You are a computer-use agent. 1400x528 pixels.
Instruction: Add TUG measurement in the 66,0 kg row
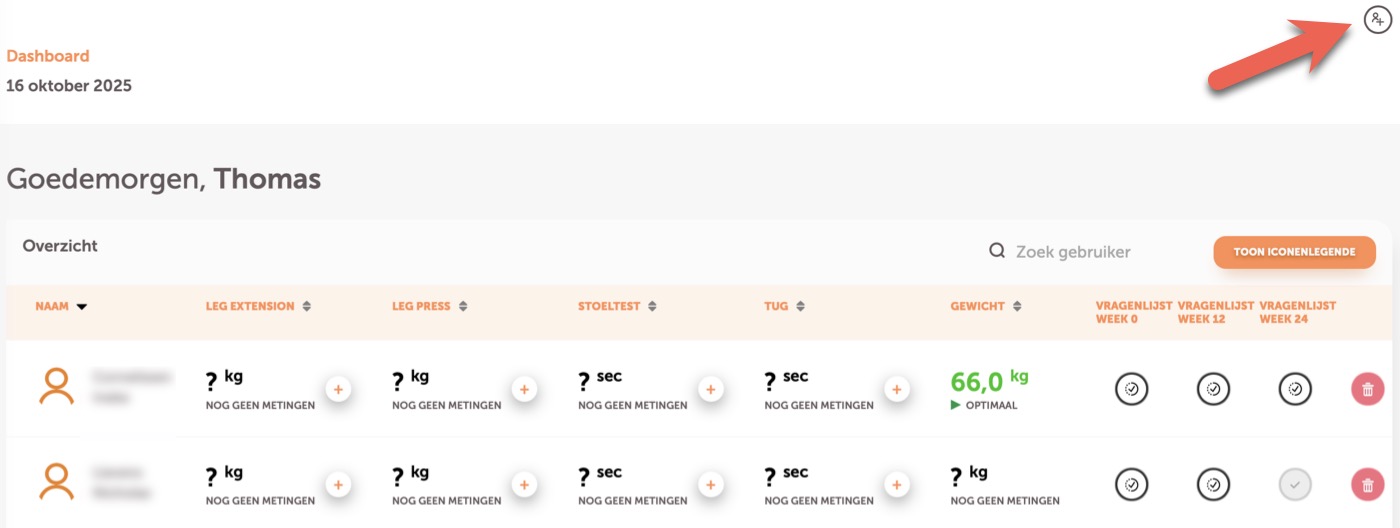897,389
